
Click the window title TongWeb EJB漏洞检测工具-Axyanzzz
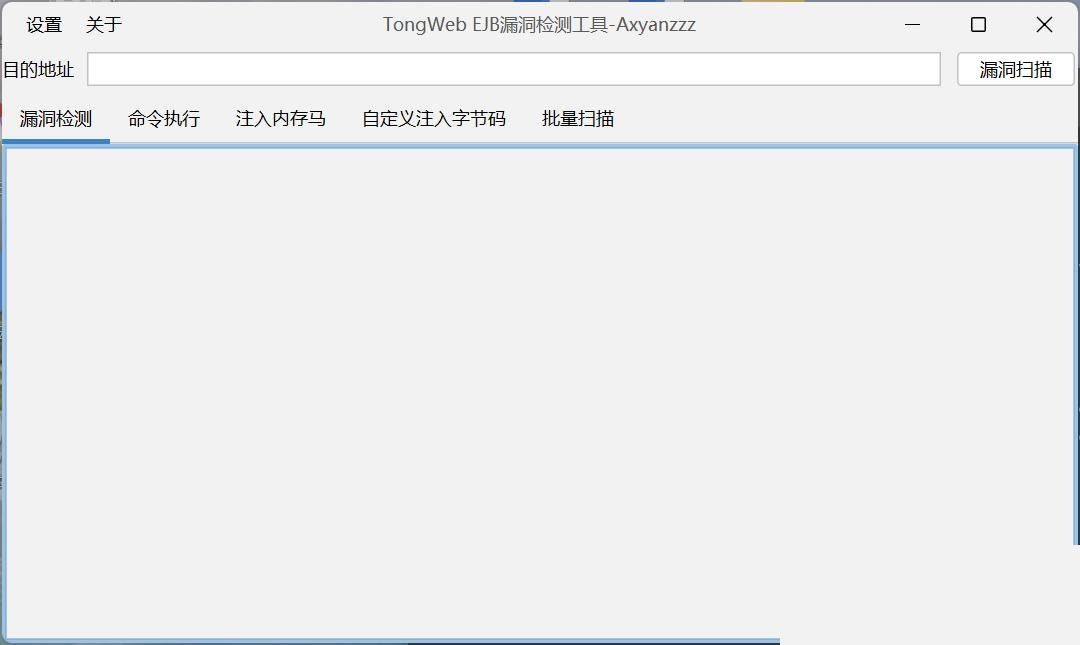pyautogui.click(x=539, y=25)
